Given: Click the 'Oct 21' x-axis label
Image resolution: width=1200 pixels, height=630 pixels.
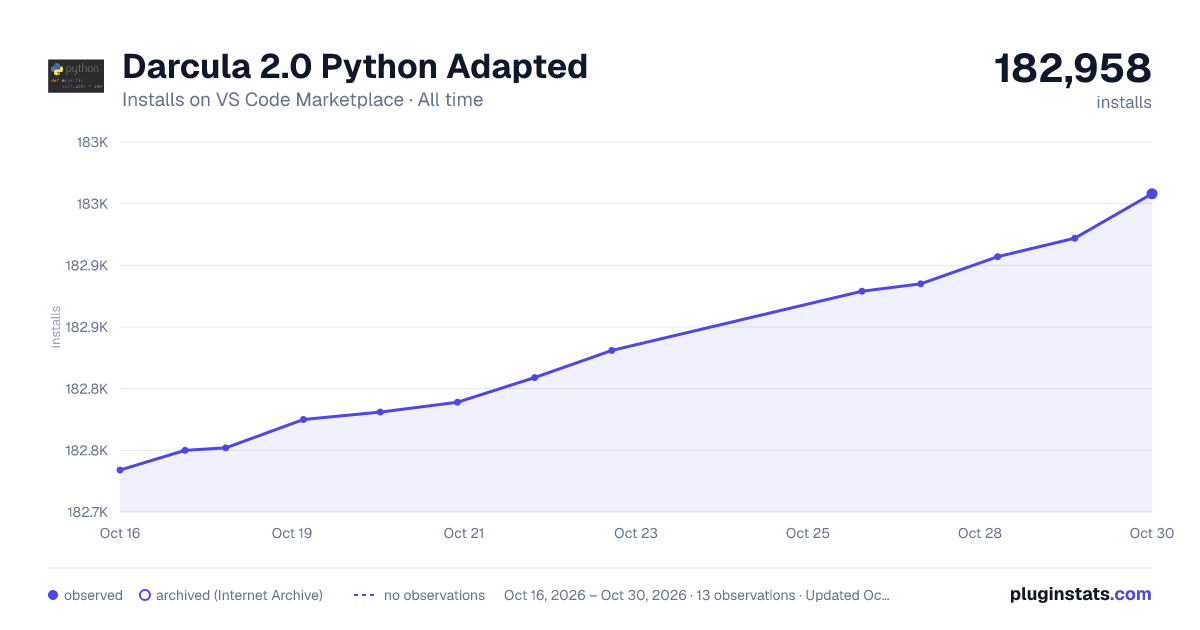Looking at the screenshot, I should point(464,533).
